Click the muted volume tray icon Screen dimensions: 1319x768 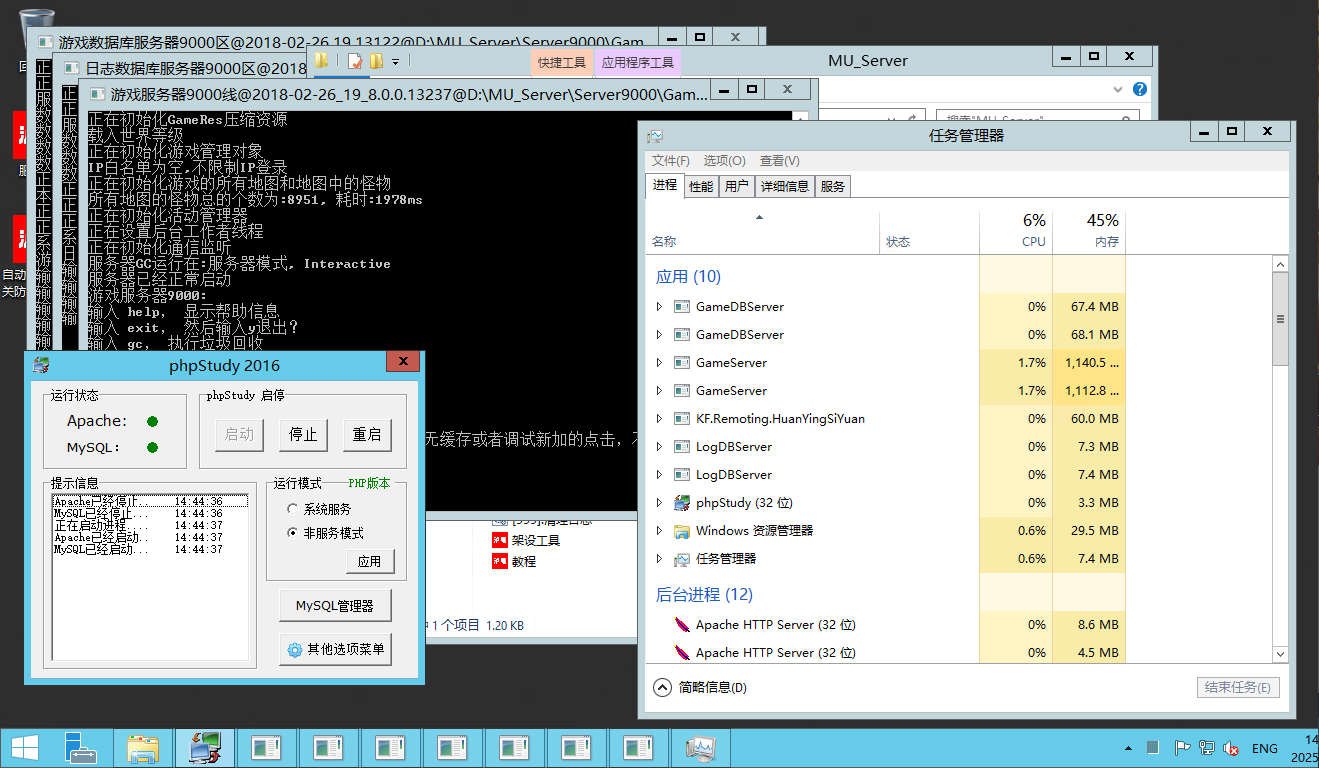(x=1232, y=748)
